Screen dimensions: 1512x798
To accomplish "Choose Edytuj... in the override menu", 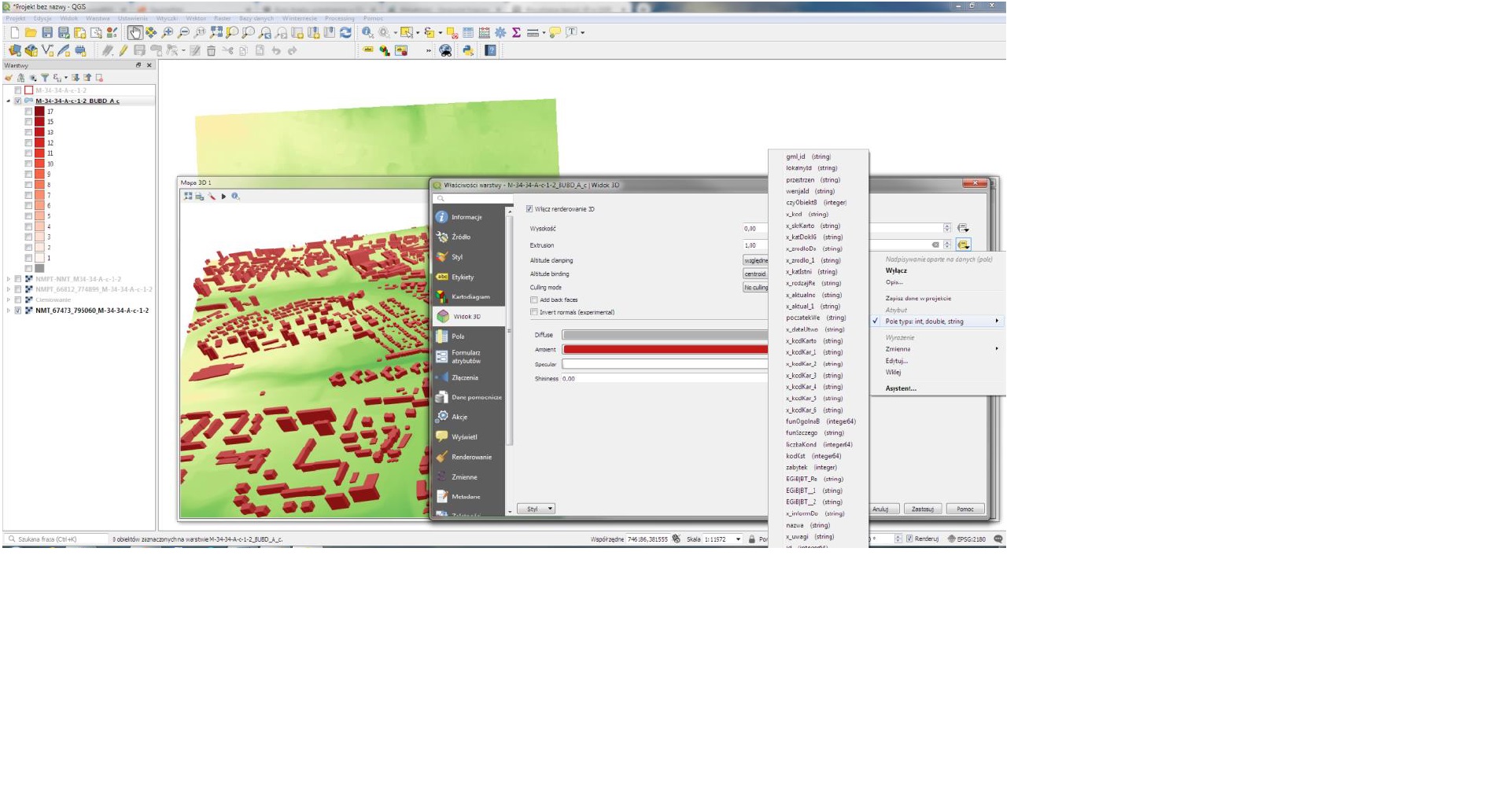I will pyautogui.click(x=896, y=361).
